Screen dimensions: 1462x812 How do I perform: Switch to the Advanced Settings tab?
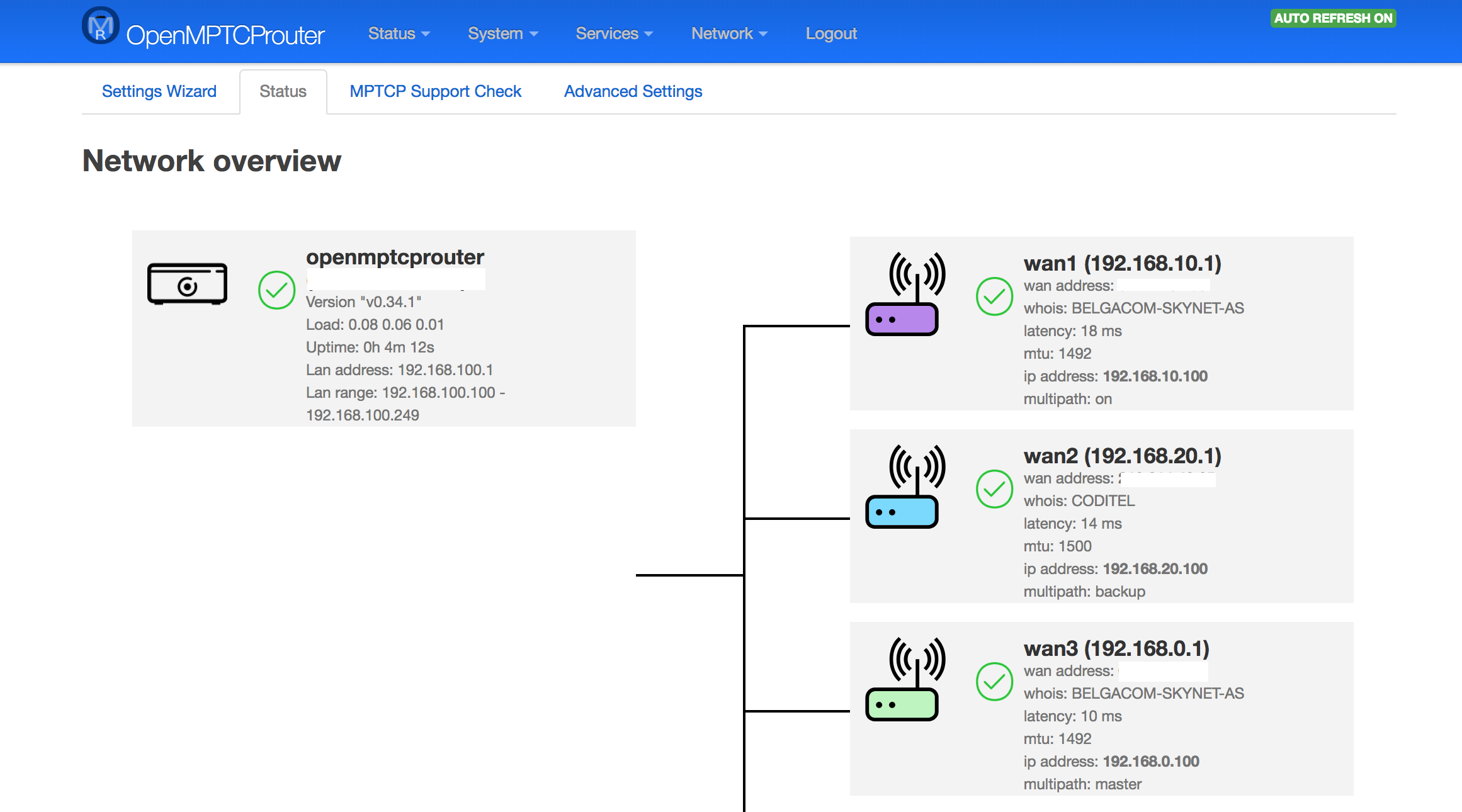pos(633,91)
